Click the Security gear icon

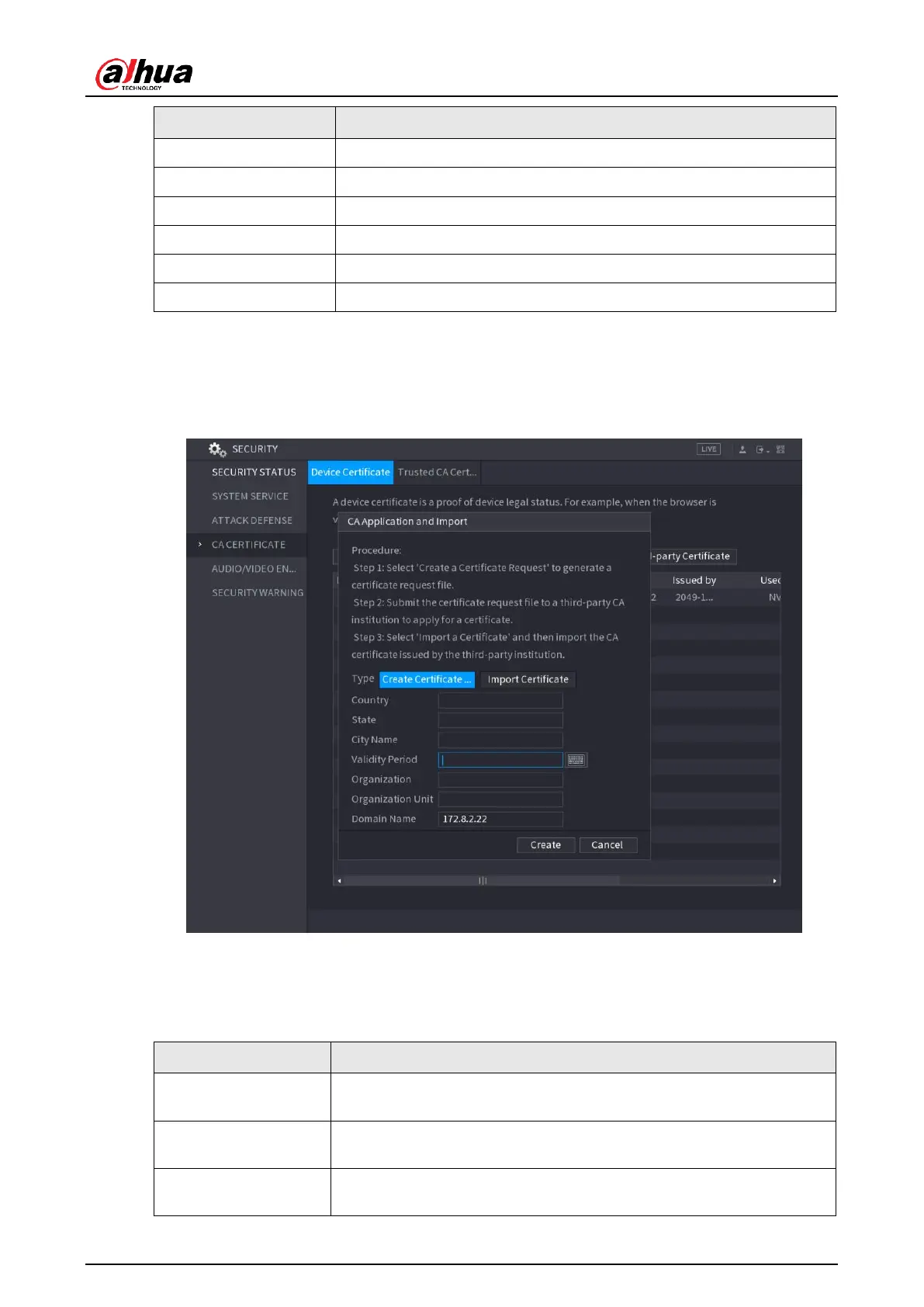(x=217, y=449)
